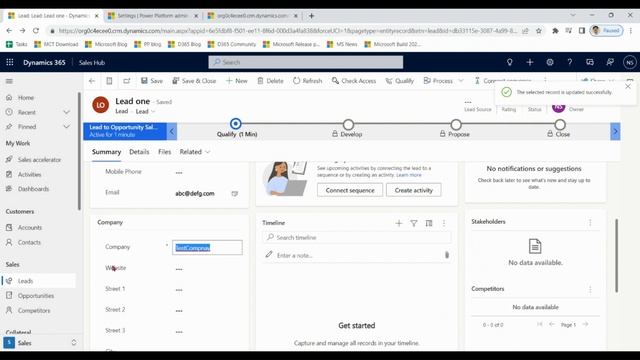Click Check Access command

pos(354,81)
